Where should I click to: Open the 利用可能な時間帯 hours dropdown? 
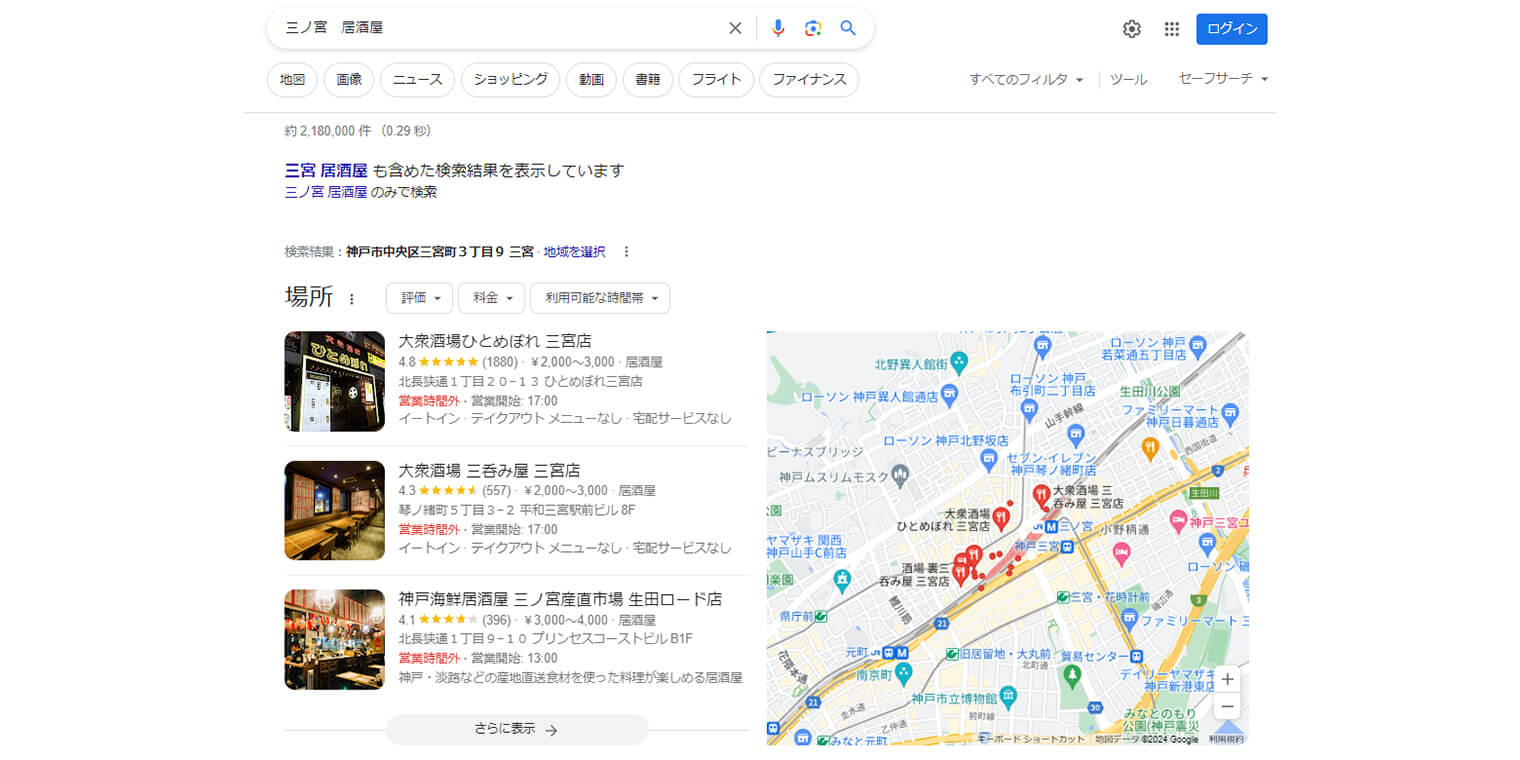[600, 298]
